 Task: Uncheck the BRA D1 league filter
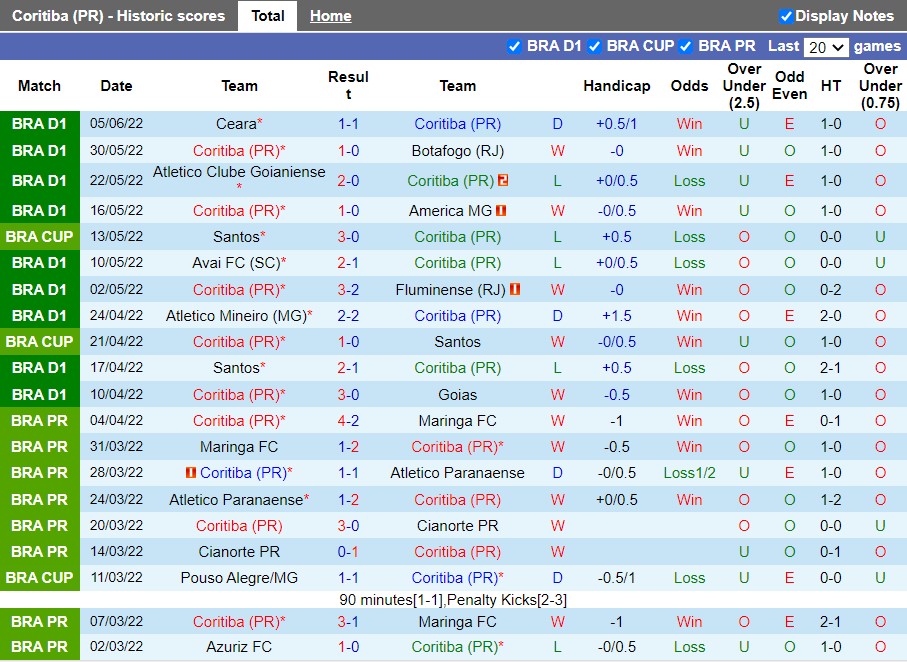[514, 46]
